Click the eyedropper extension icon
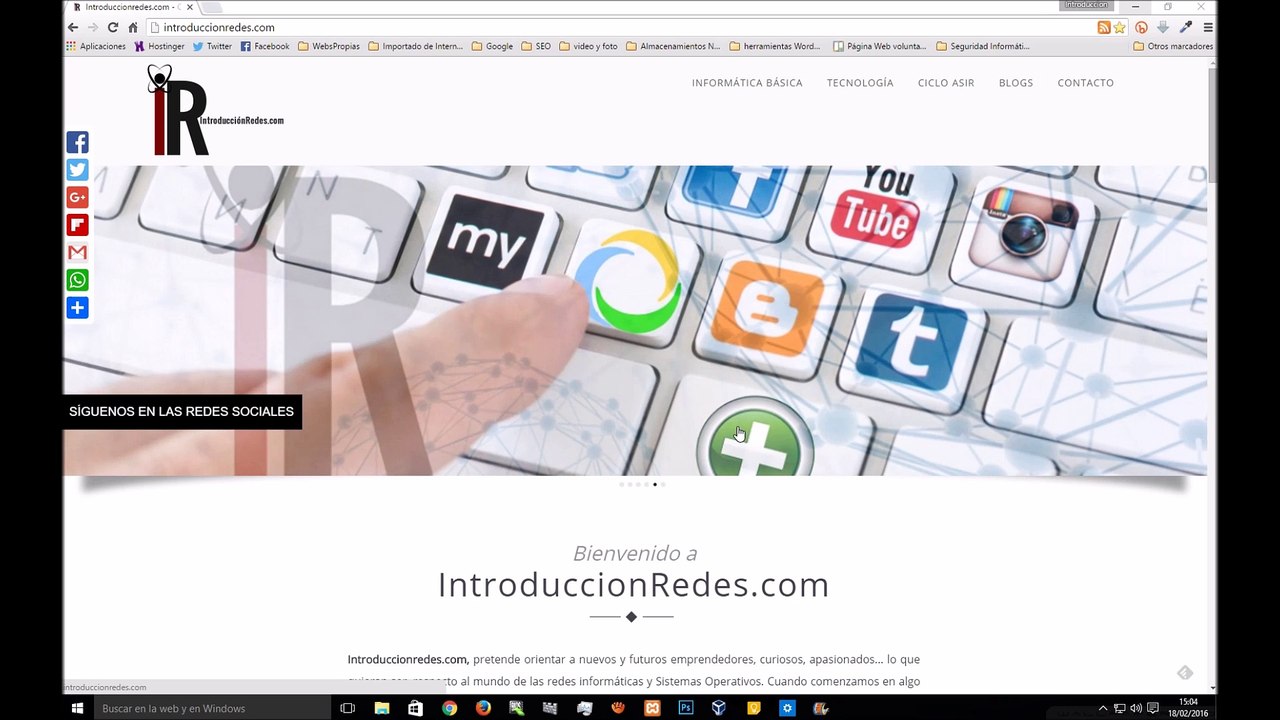 click(1186, 27)
